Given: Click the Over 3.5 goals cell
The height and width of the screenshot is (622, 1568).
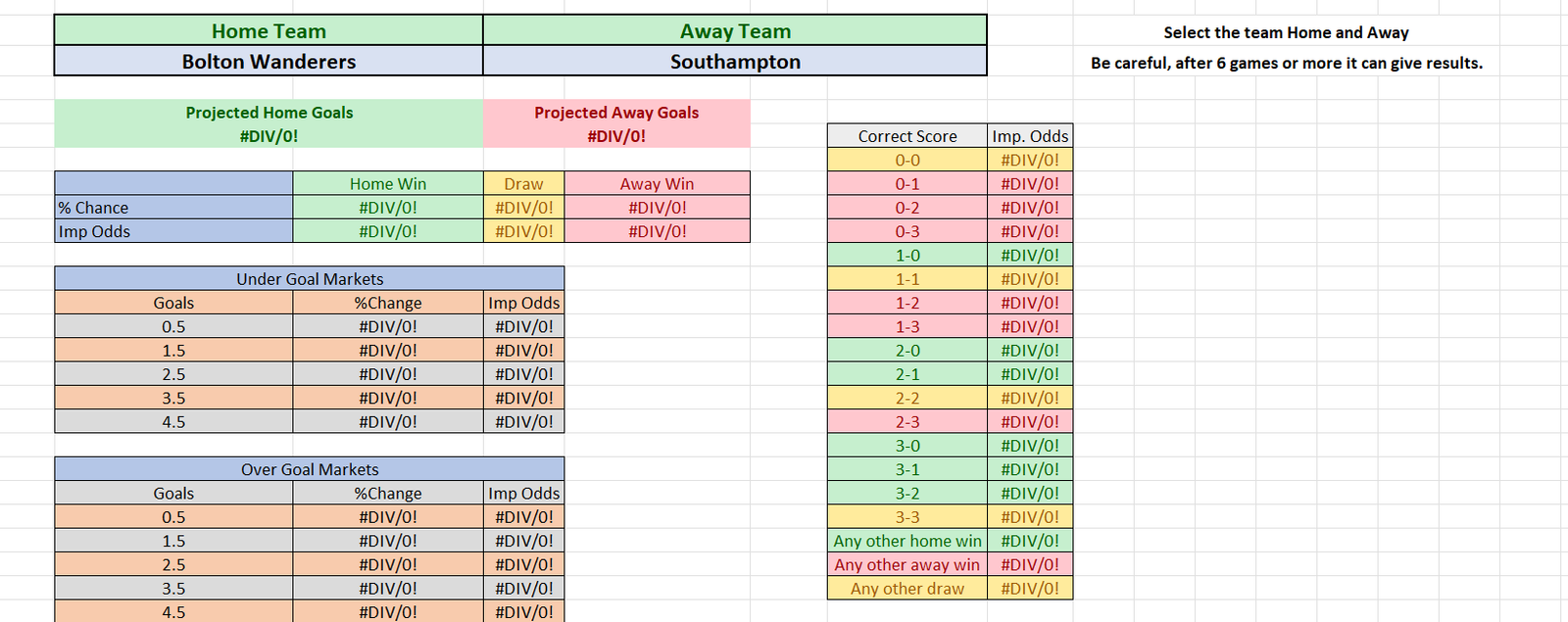Looking at the screenshot, I should (173, 588).
